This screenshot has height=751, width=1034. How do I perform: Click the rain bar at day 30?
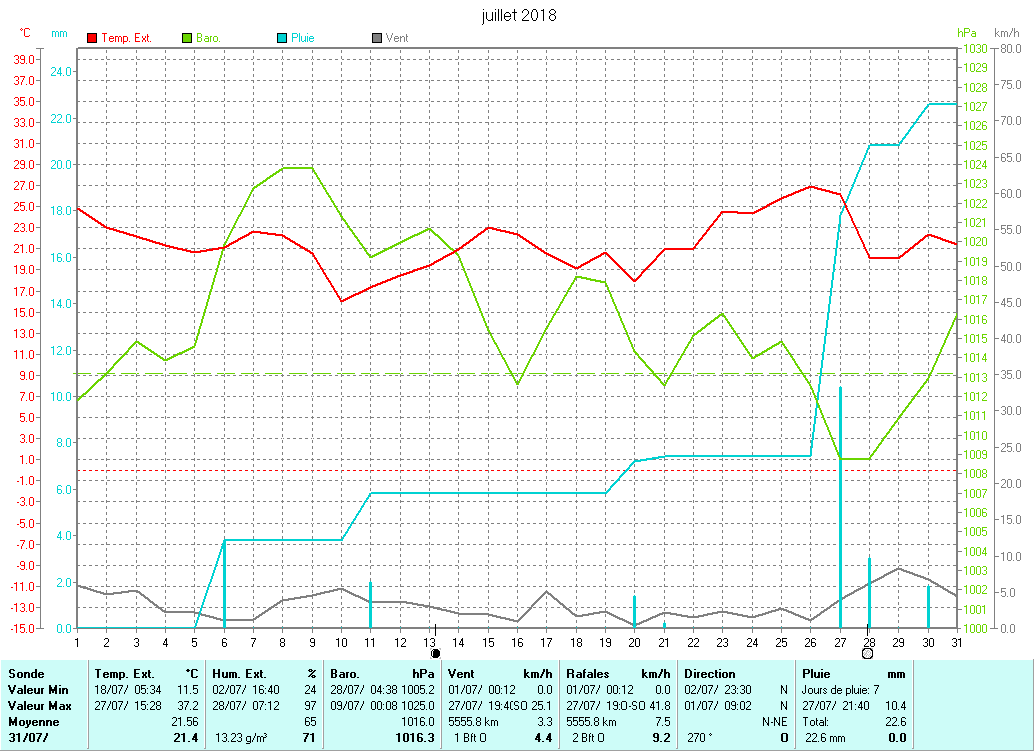point(928,606)
